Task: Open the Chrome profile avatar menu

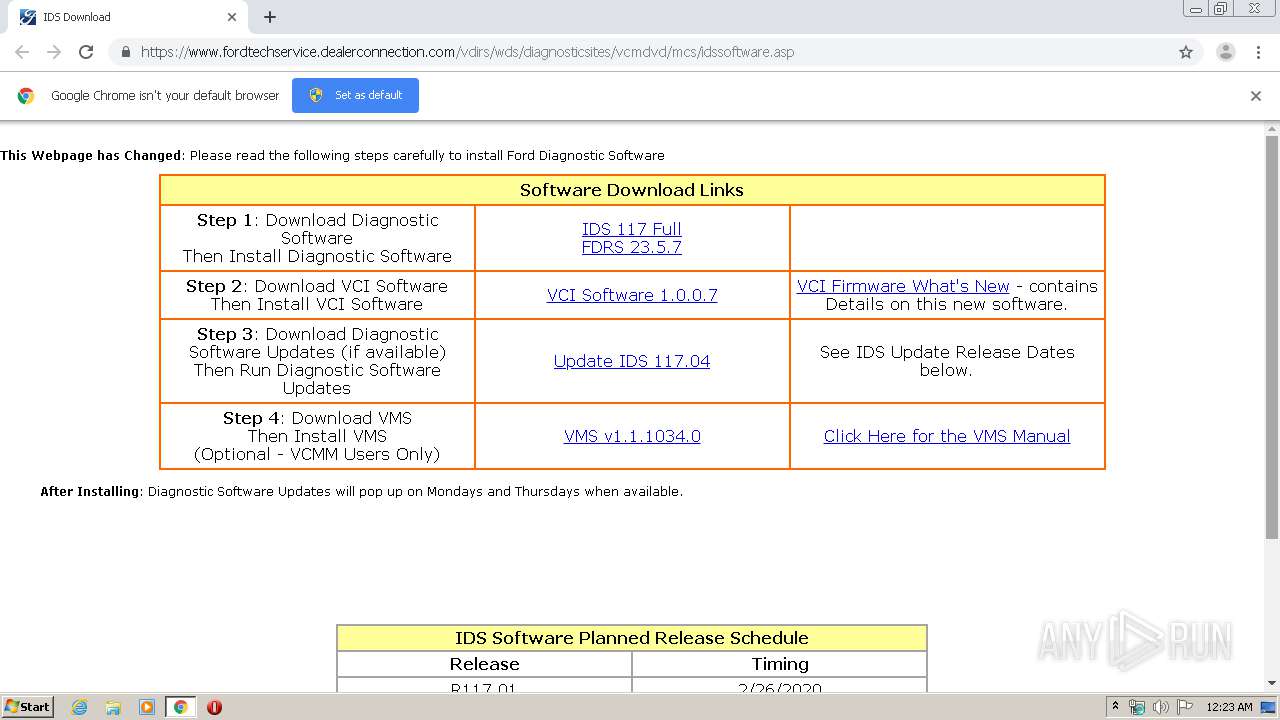Action: 1225,52
